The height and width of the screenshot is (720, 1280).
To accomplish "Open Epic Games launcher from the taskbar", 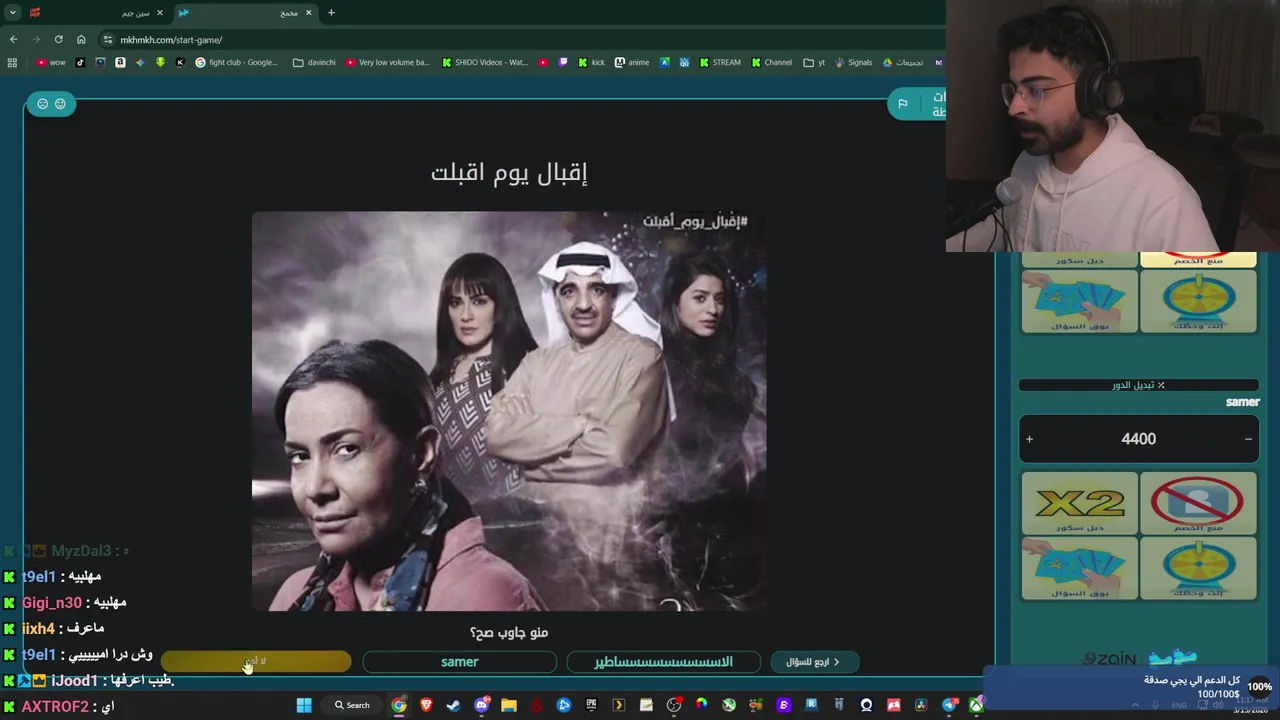I will (x=591, y=705).
